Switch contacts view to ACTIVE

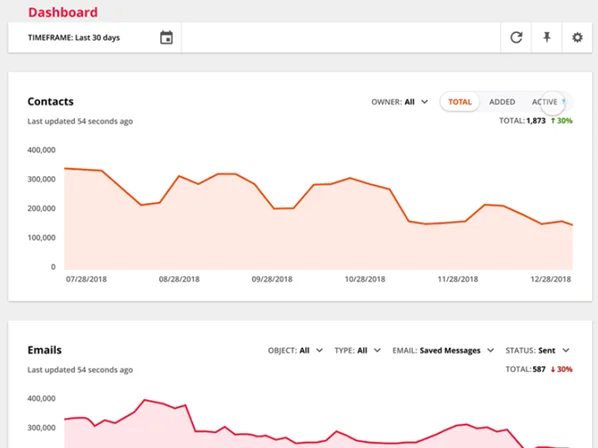point(544,102)
